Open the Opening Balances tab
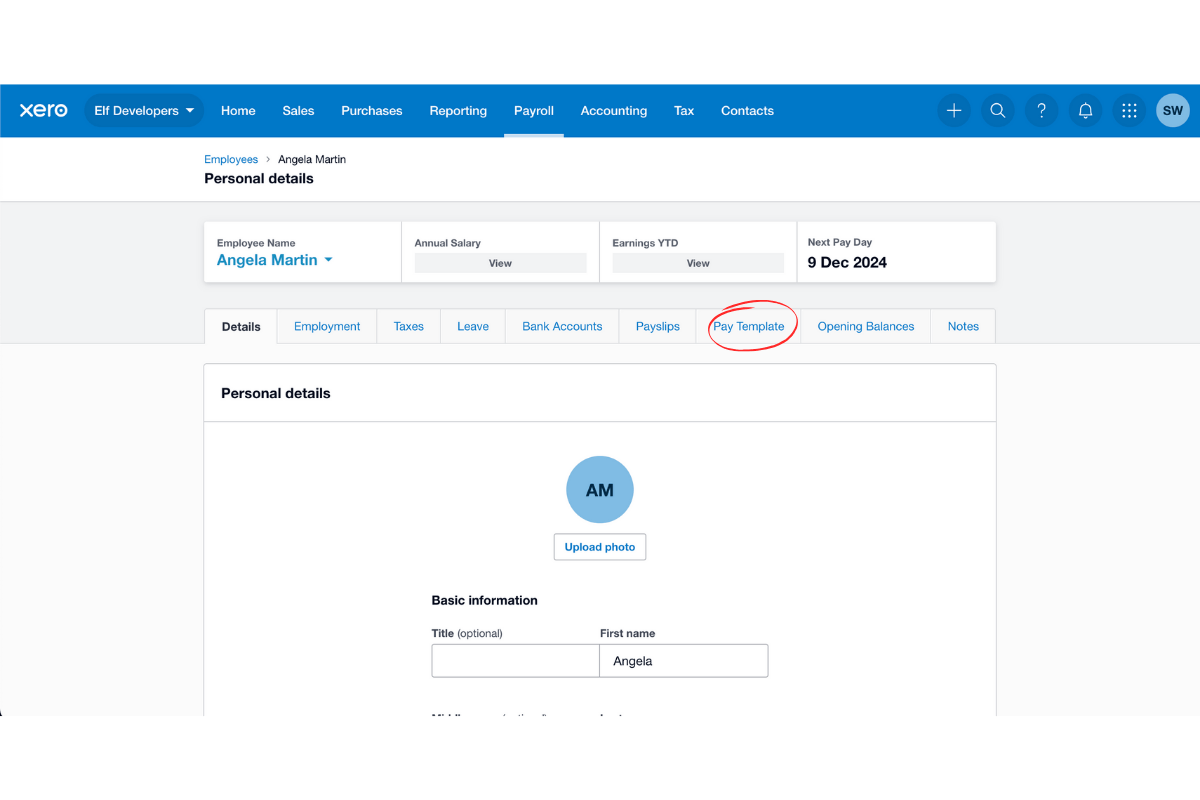The height and width of the screenshot is (800, 1200). tap(865, 326)
